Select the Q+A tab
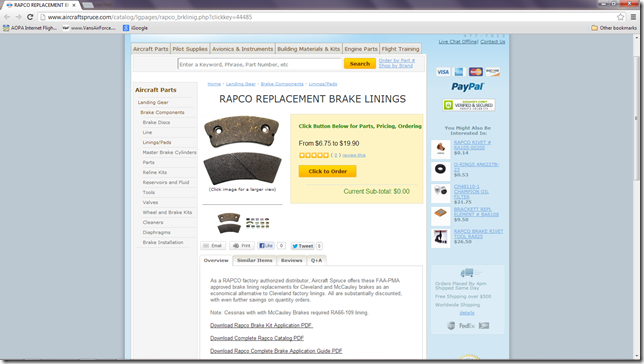644x364 pixels. tap(317, 260)
